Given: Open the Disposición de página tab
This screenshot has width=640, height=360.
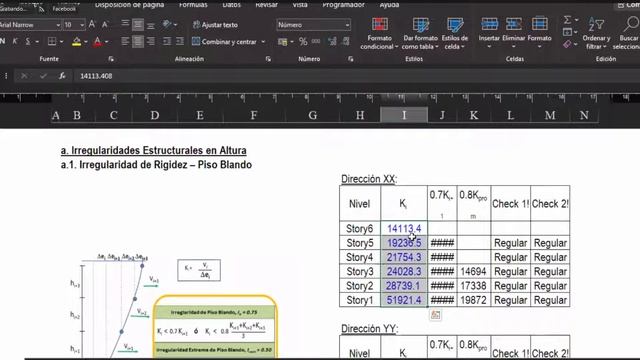Looking at the screenshot, I should 129,5.
